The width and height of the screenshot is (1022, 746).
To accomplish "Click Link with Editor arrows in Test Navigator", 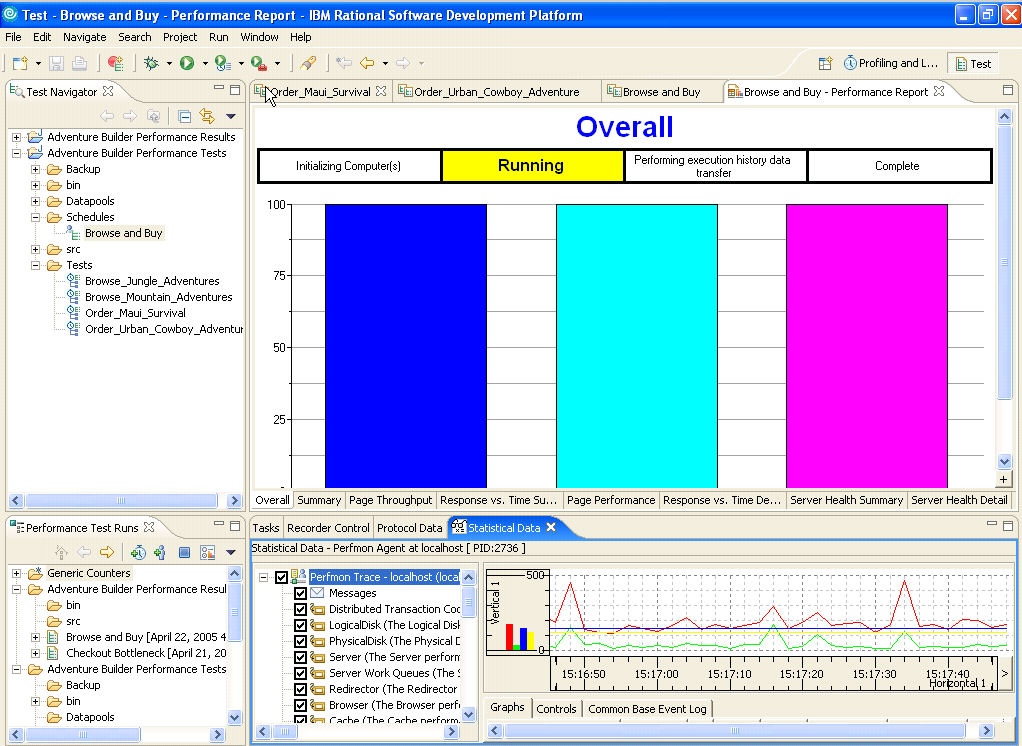I will coord(207,117).
